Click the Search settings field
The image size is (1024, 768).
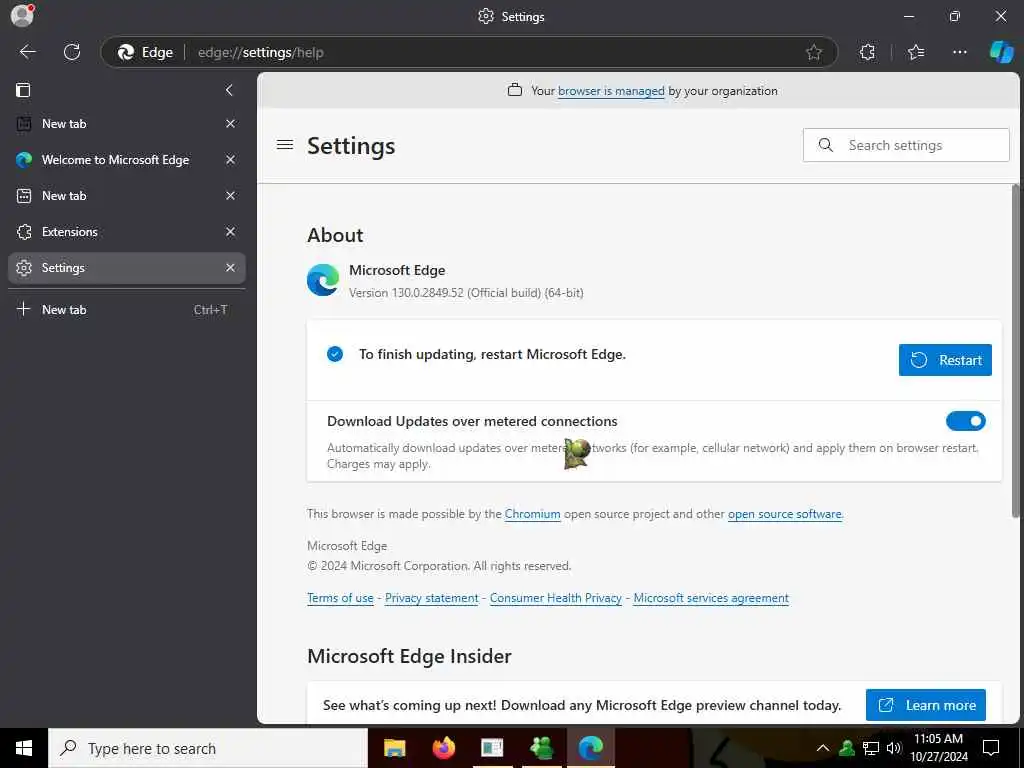pos(906,145)
